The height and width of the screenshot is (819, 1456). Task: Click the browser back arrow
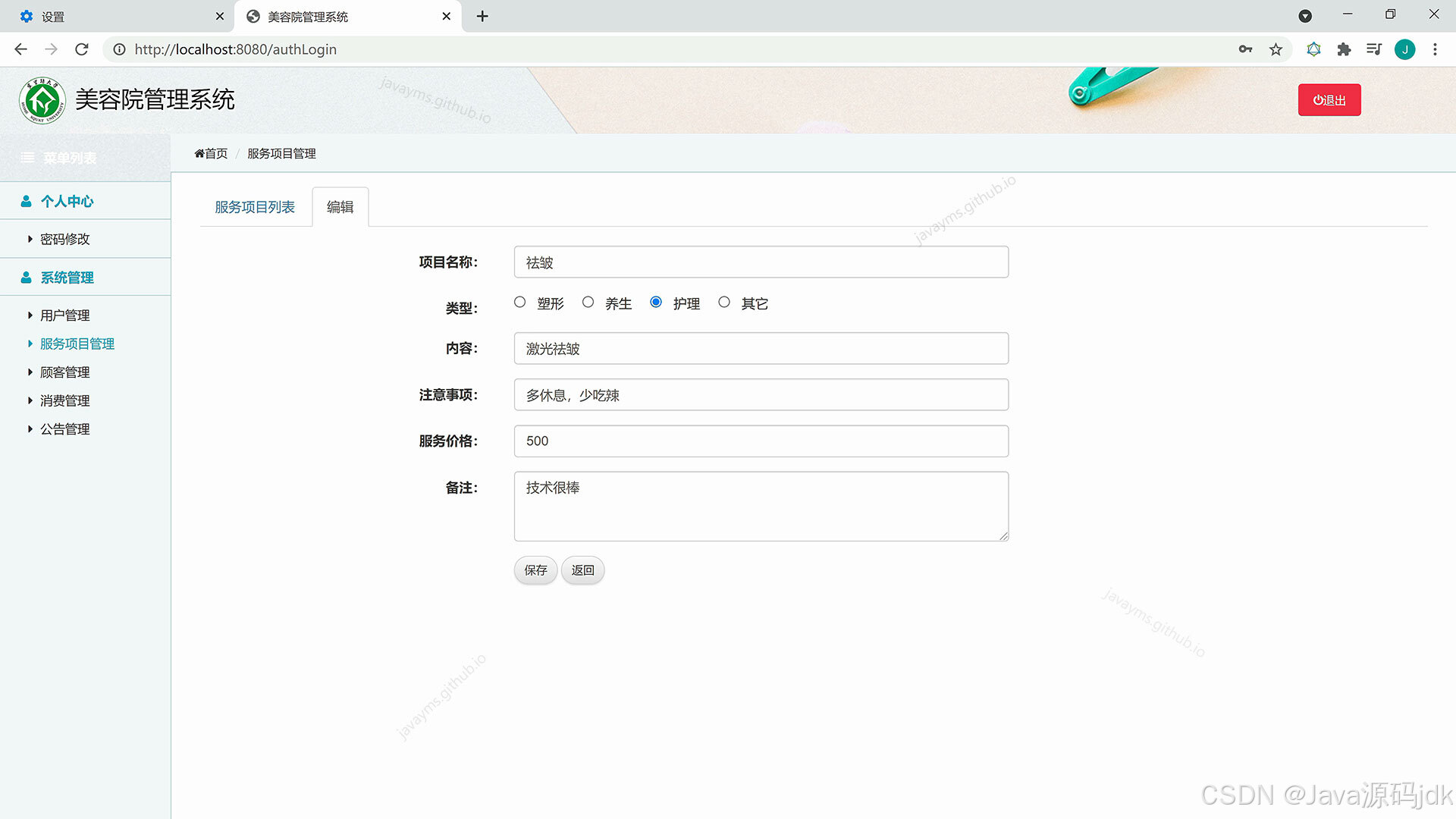pyautogui.click(x=20, y=49)
